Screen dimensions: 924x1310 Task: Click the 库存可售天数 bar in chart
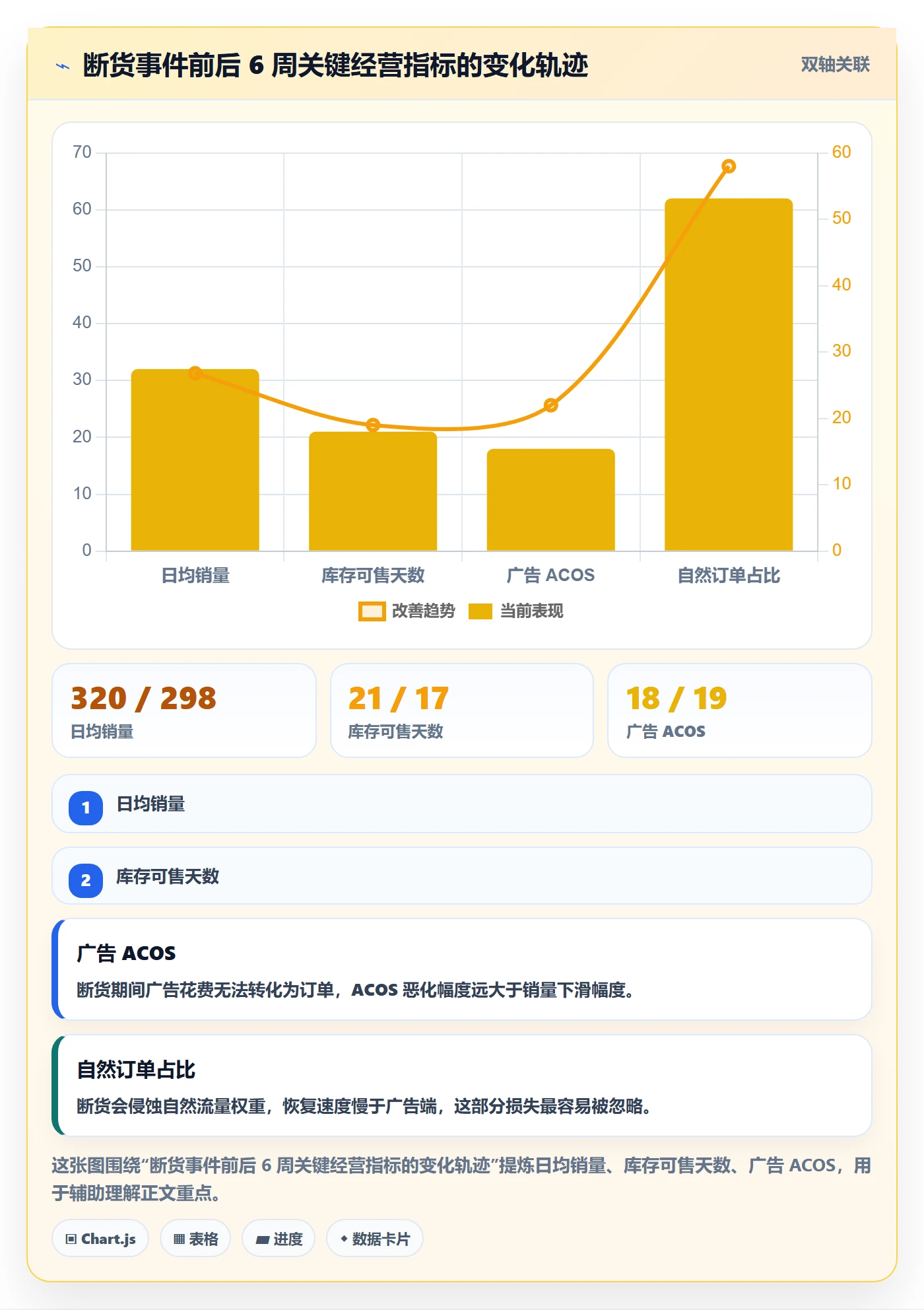click(x=373, y=491)
